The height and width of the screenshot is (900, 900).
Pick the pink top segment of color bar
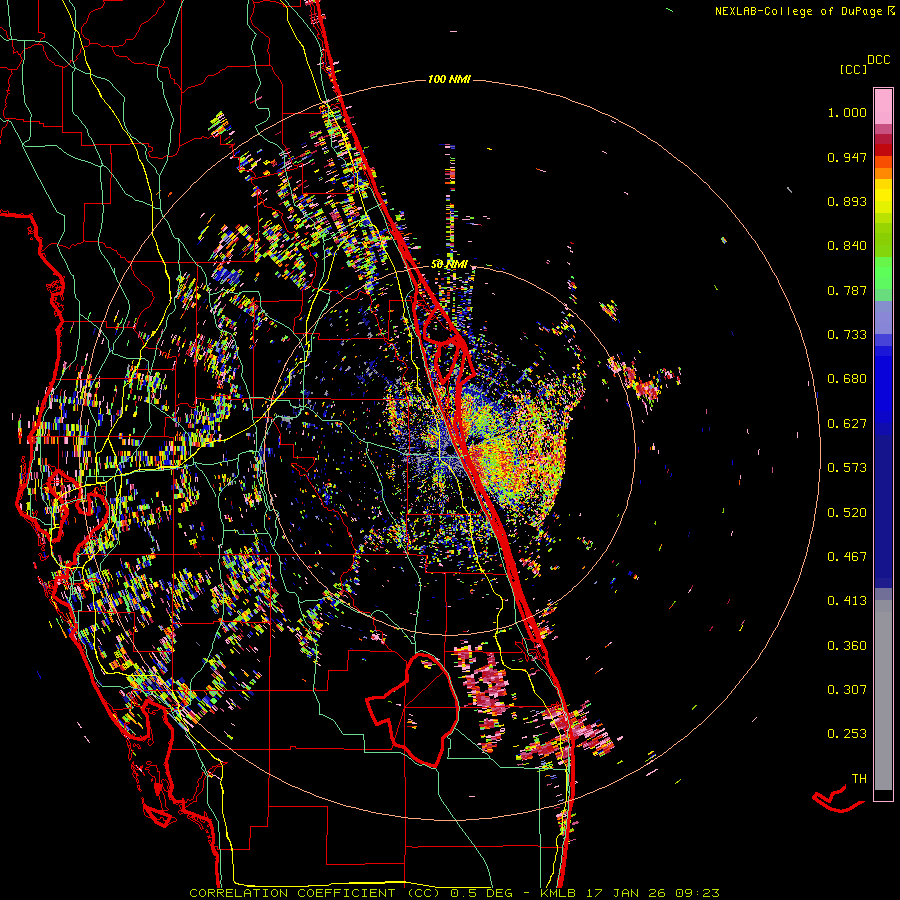click(x=883, y=105)
